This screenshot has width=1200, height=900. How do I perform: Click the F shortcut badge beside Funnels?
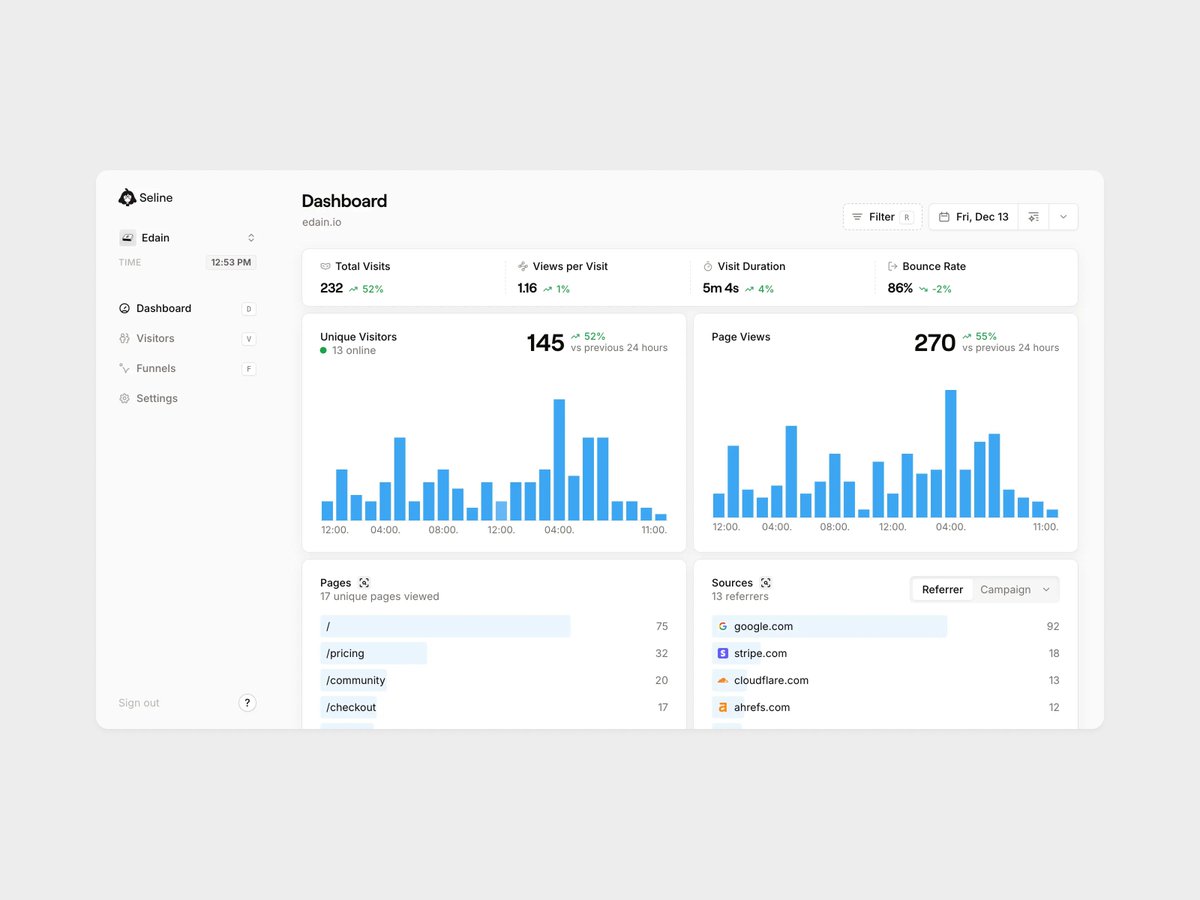(x=249, y=369)
